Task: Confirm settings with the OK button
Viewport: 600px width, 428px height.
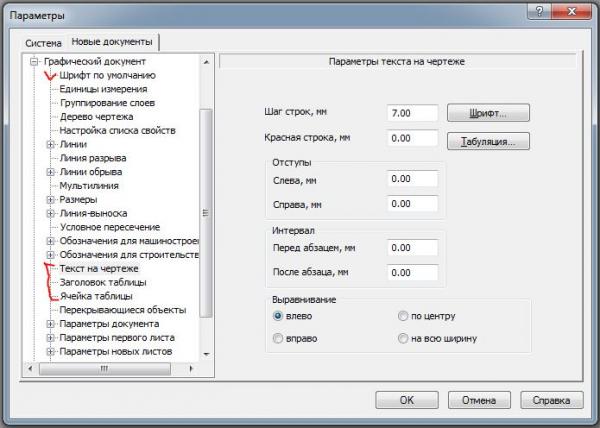Action: click(x=407, y=400)
